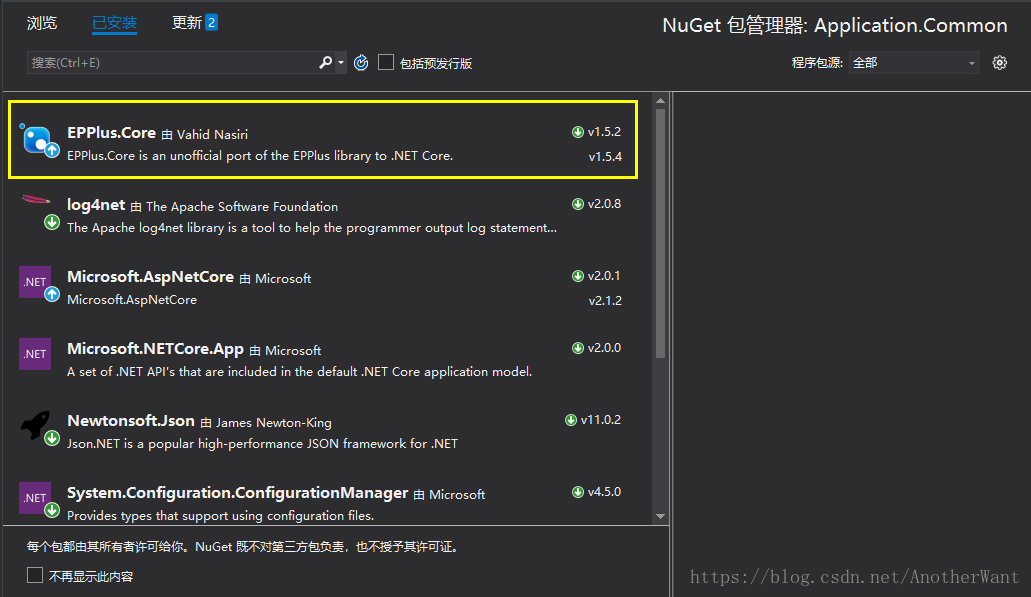This screenshot has height=597, width=1031.
Task: Select the log4net package title
Action: point(96,205)
